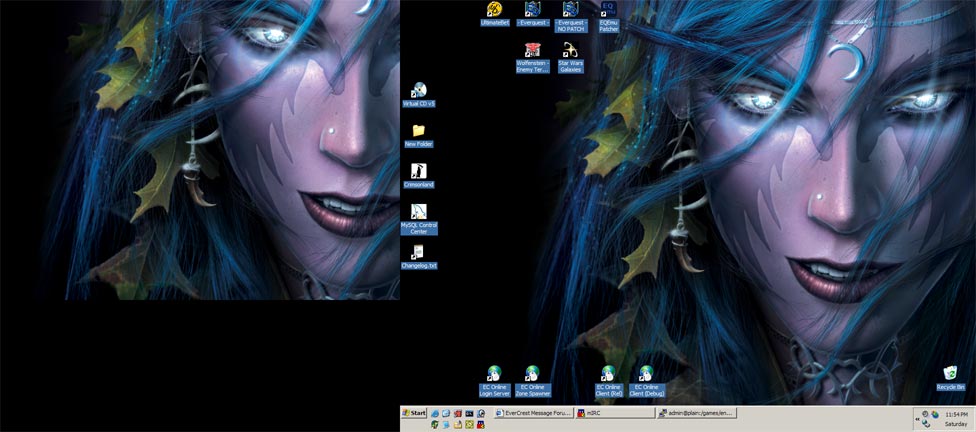
Task: Select the UltimateBet desktop shortcut
Action: 495,14
